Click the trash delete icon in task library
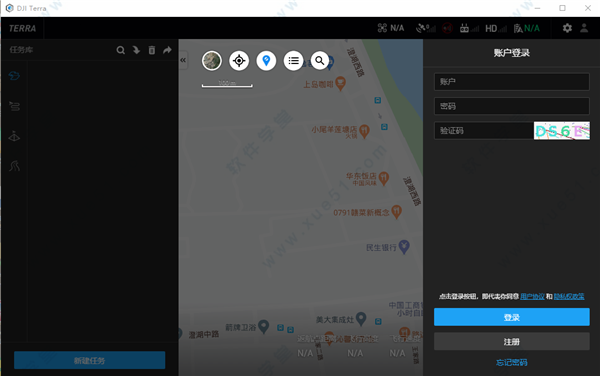Image resolution: width=600 pixels, height=376 pixels. coord(152,50)
